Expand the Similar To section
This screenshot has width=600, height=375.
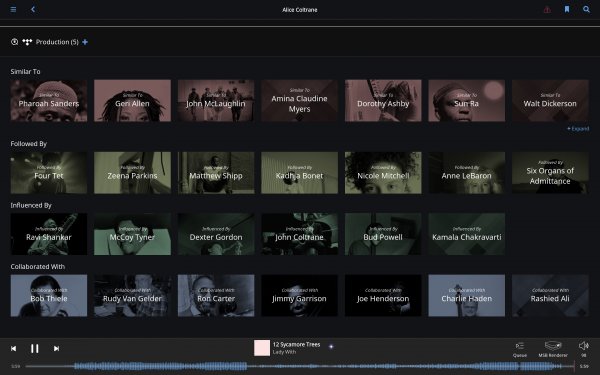[x=578, y=129]
